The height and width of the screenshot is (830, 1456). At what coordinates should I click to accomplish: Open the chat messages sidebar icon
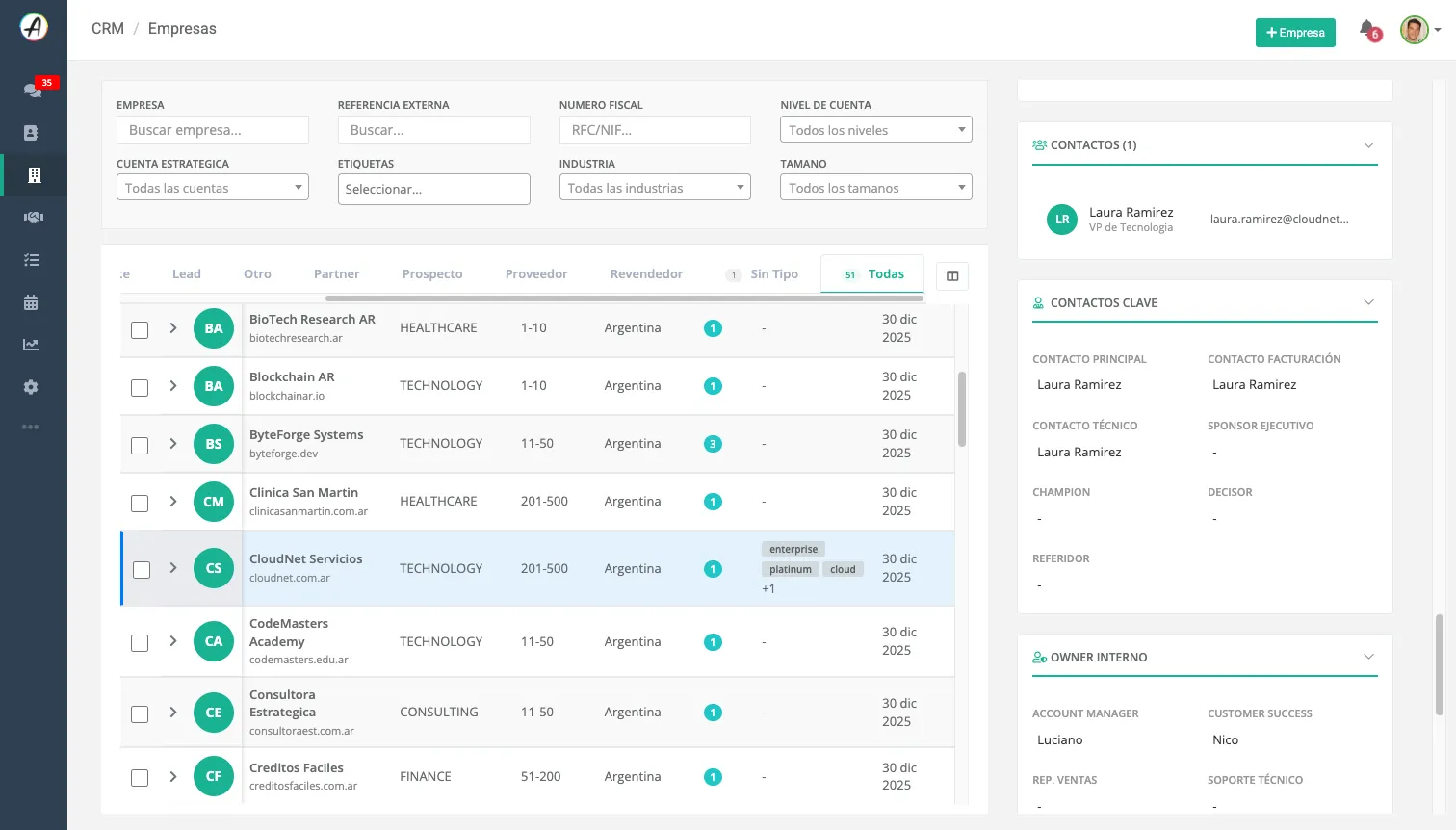tap(33, 90)
